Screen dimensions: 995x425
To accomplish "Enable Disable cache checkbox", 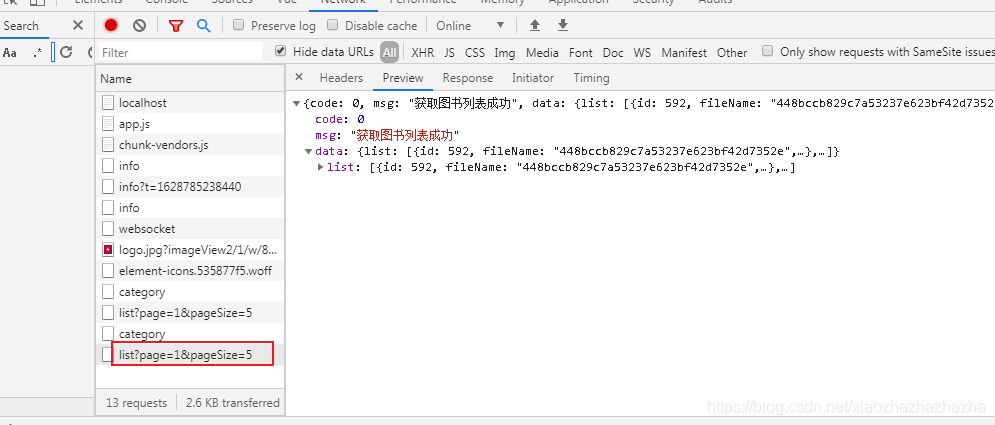I will point(333,25).
